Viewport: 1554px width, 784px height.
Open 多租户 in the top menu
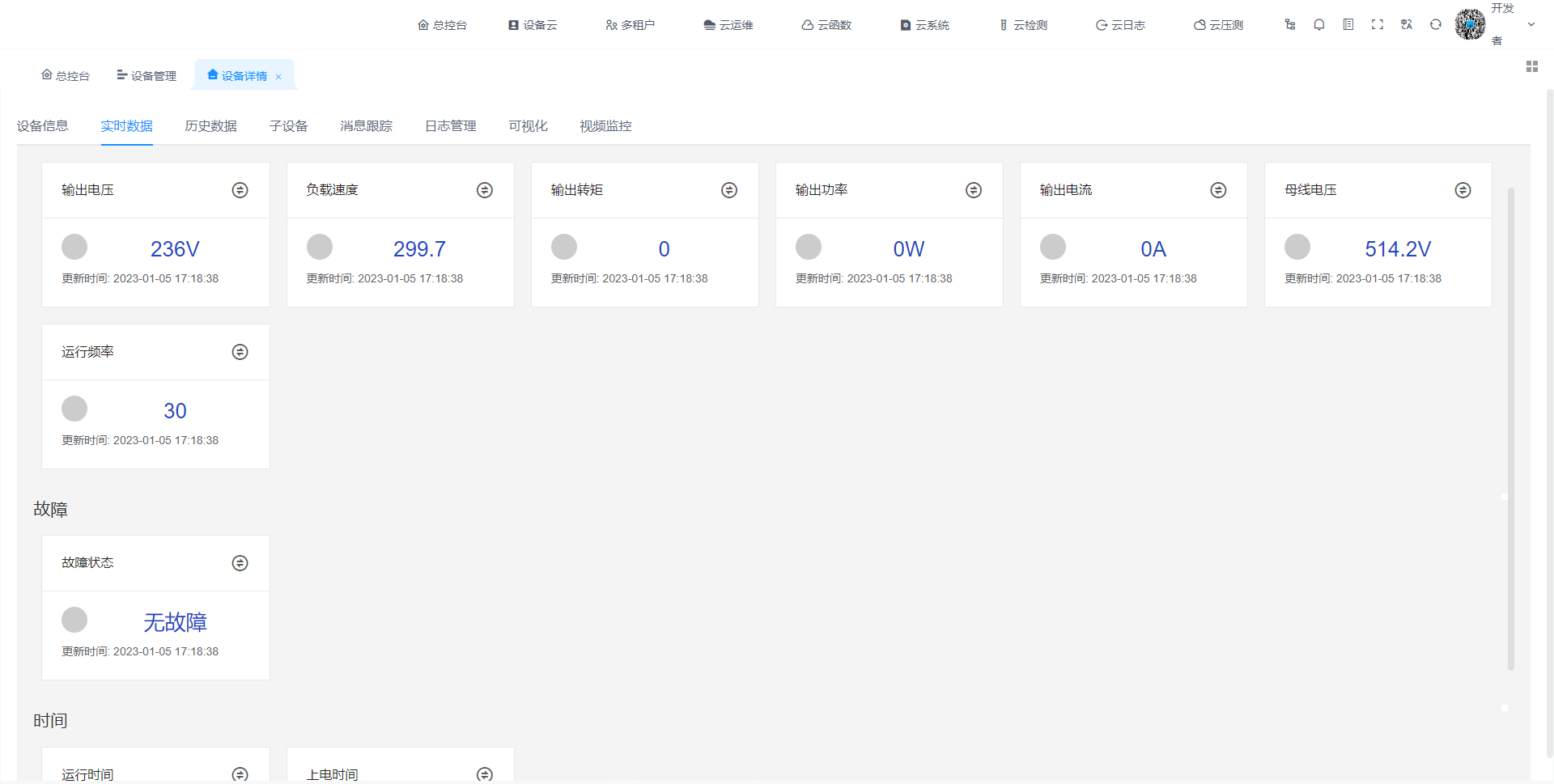tap(631, 25)
